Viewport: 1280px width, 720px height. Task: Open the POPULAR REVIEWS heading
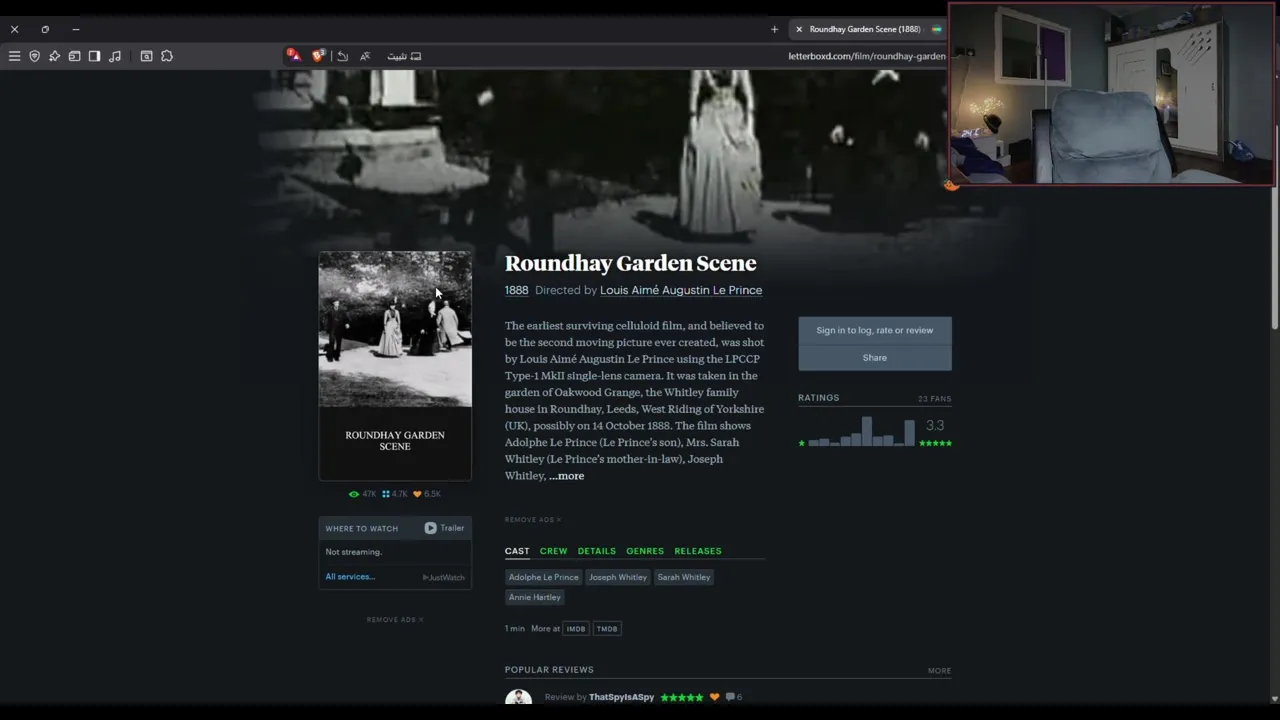pos(549,670)
